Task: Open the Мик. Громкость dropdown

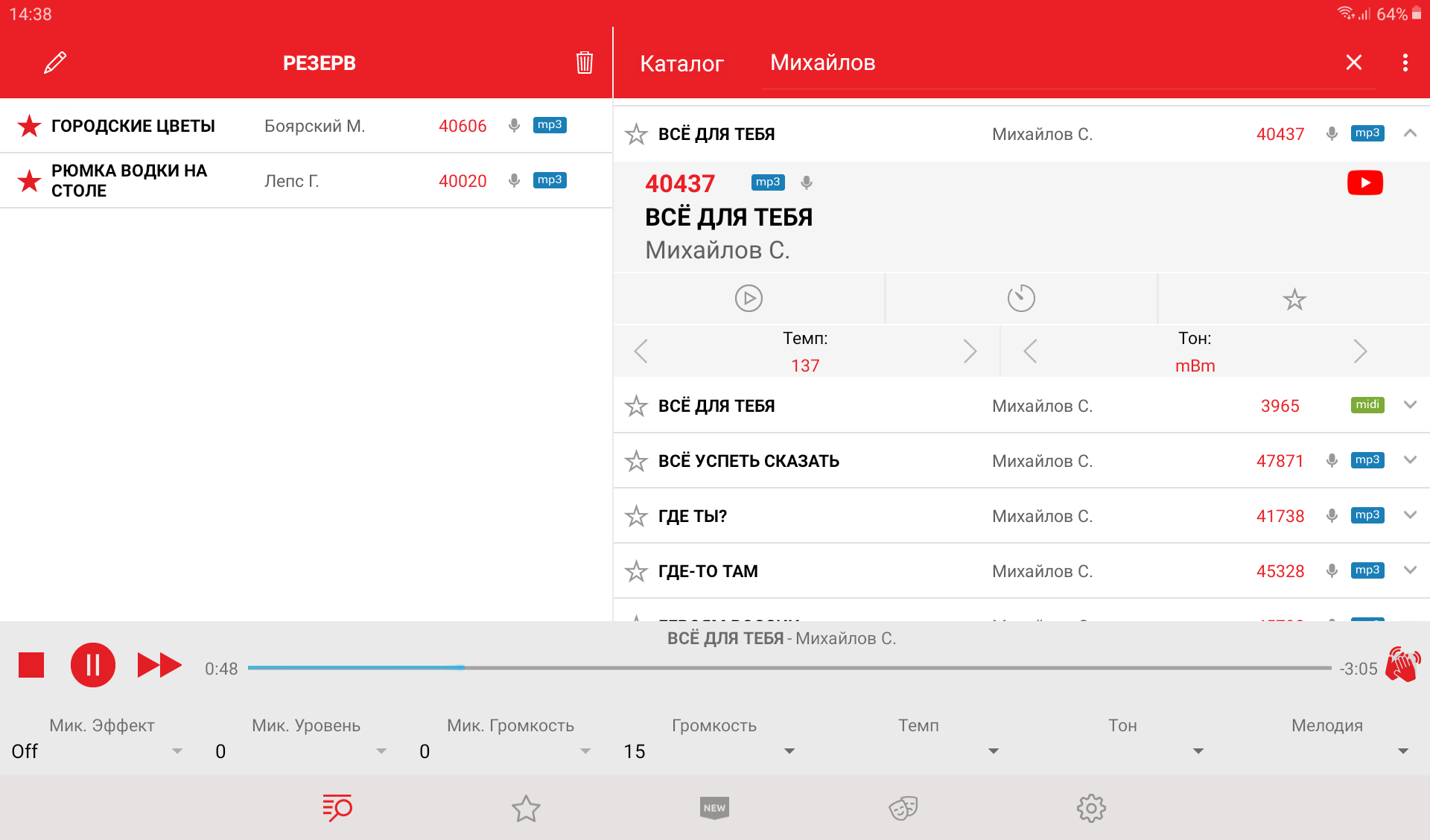Action: click(x=505, y=751)
